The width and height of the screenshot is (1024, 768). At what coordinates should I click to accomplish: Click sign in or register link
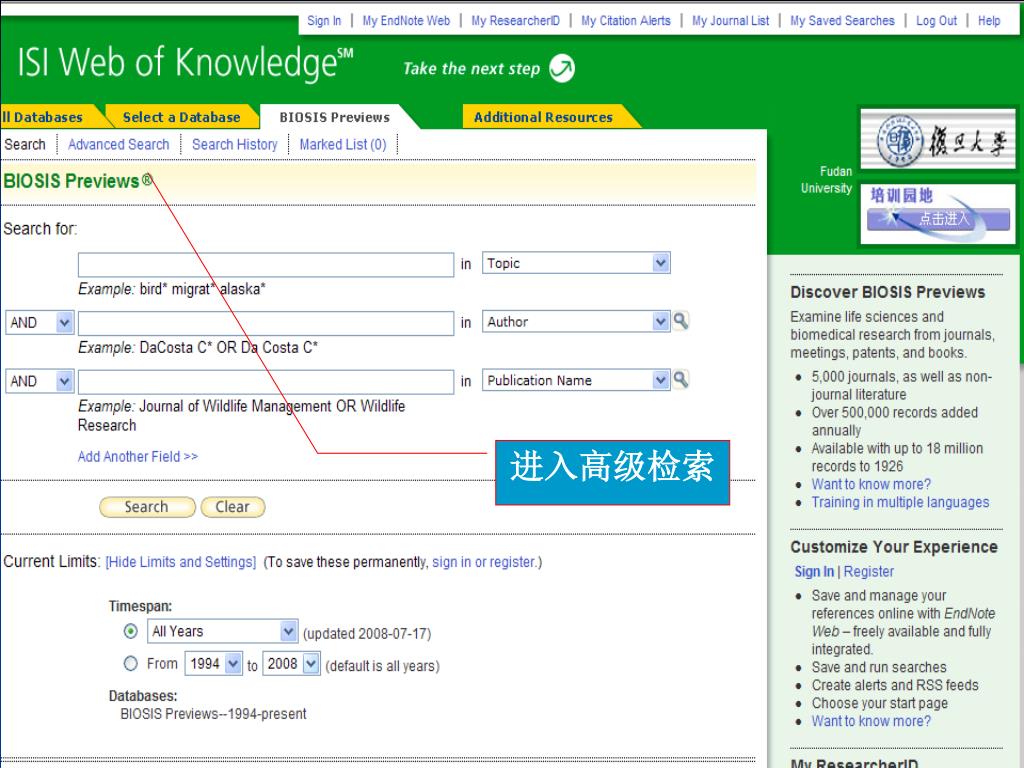(x=484, y=562)
